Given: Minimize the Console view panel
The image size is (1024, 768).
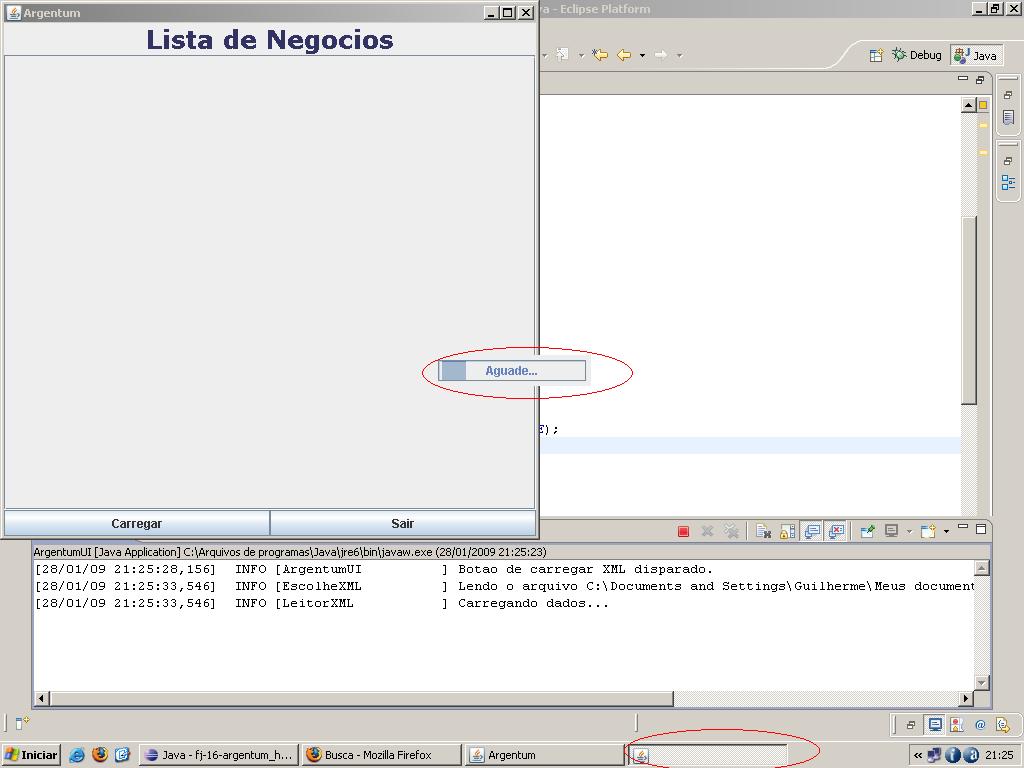Looking at the screenshot, I should click(x=963, y=526).
